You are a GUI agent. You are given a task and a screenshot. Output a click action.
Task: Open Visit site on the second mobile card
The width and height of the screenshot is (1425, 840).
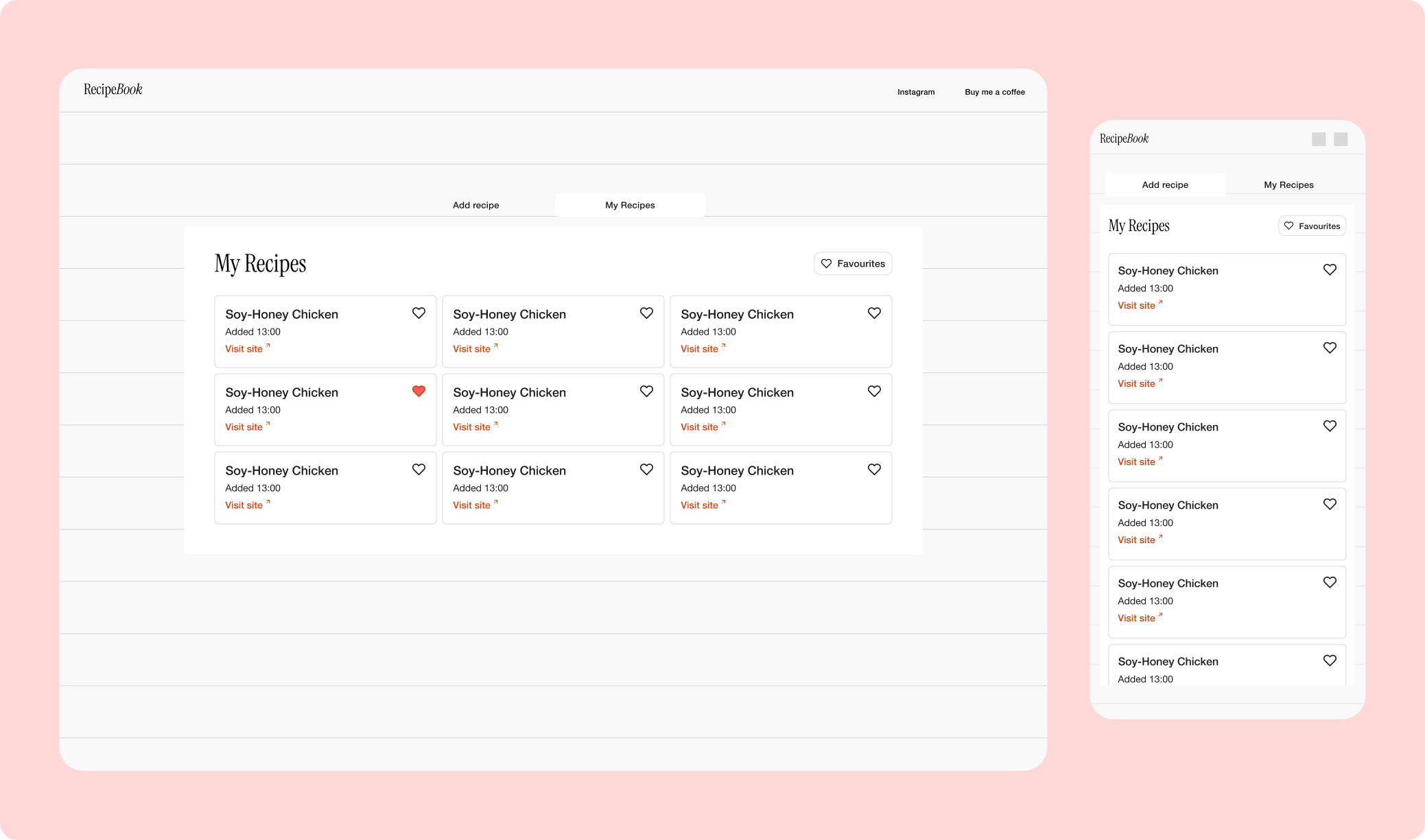click(x=1140, y=383)
